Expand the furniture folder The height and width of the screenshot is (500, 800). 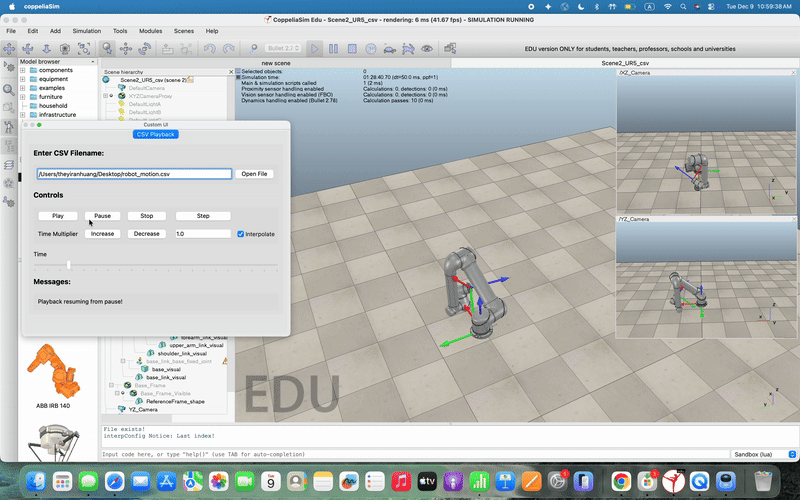tap(22, 97)
